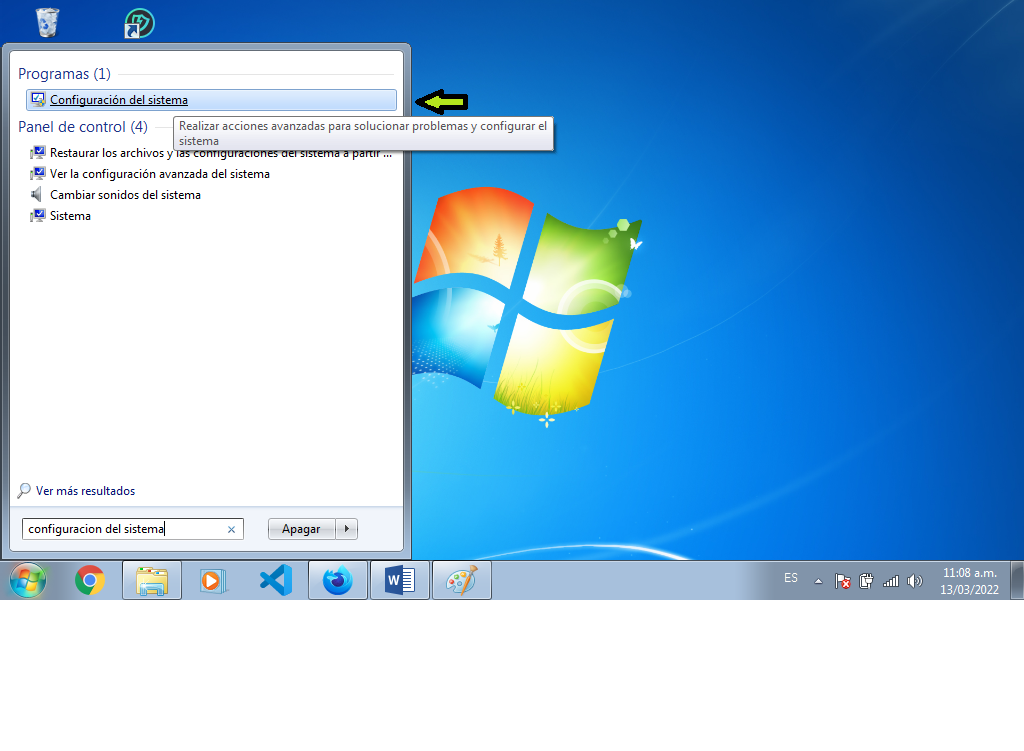This screenshot has width=1024, height=751.
Task: Open the Firefox taskbar icon
Action: (338, 580)
